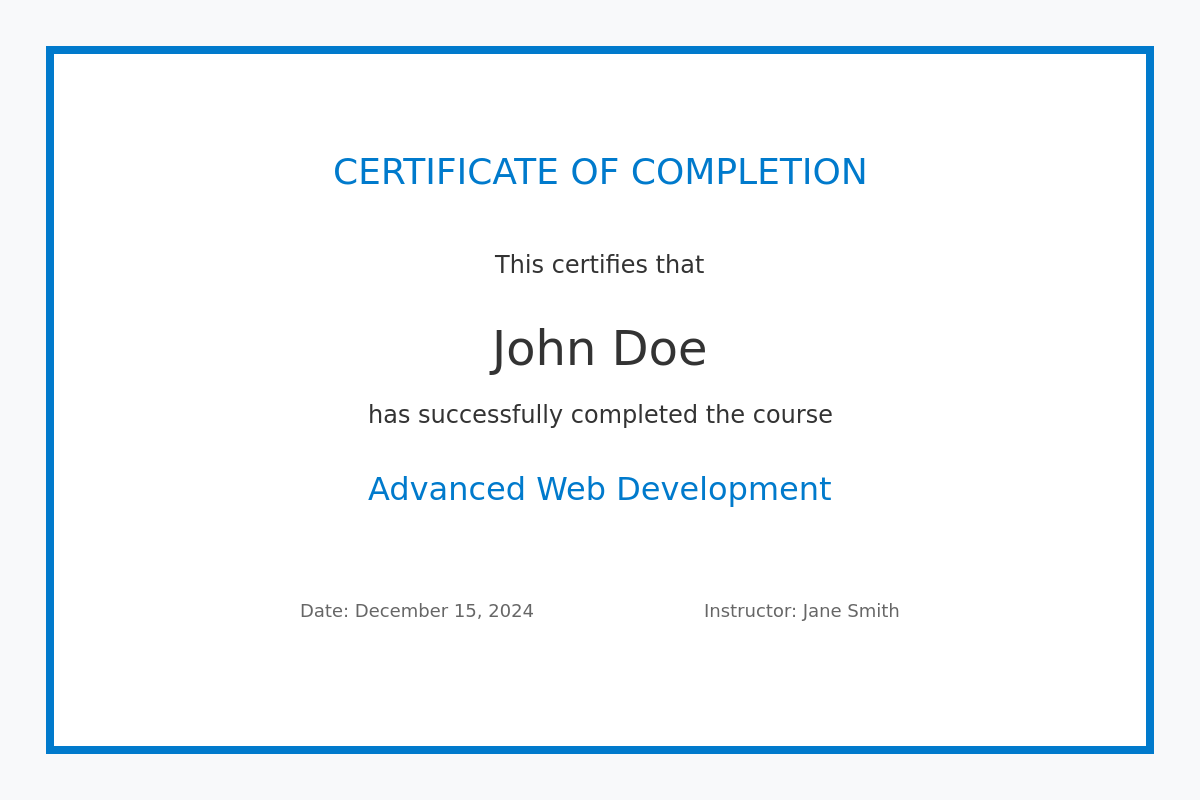The image size is (1200, 800).
Task: Click the word CERTIFICATE in the heading
Action: [446, 173]
